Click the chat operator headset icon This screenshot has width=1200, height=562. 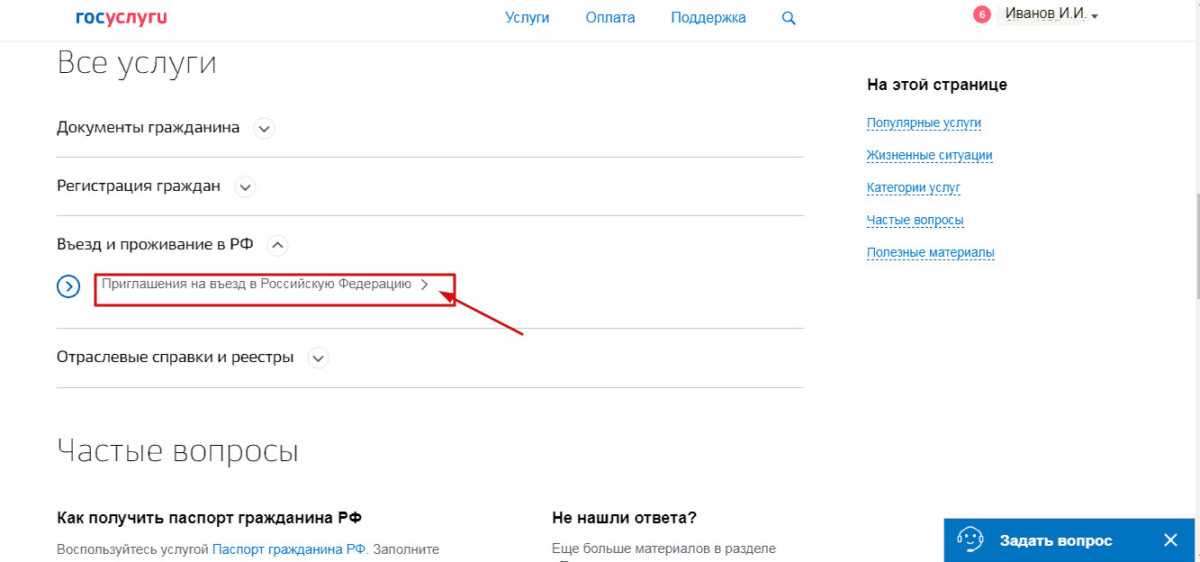pos(970,539)
